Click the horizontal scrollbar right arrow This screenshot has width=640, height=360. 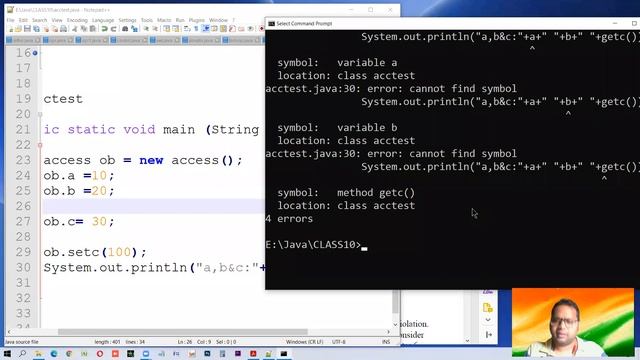pyautogui.click(x=389, y=332)
